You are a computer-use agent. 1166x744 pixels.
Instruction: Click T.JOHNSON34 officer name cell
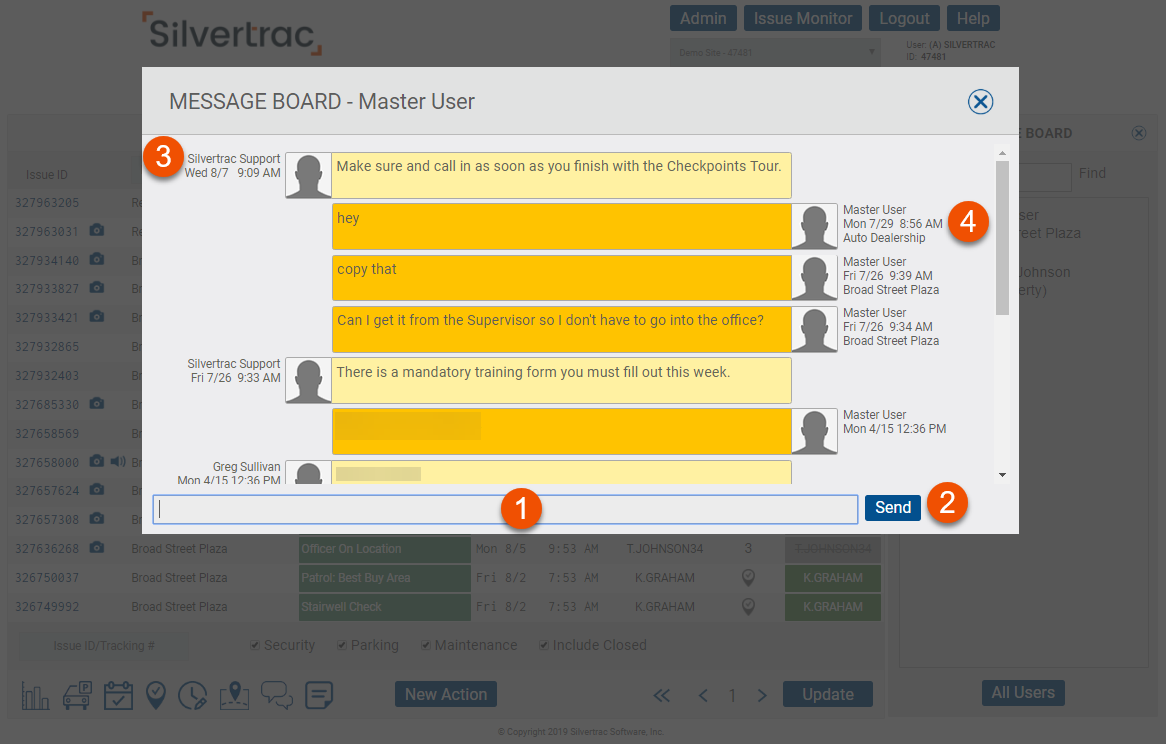tap(665, 549)
